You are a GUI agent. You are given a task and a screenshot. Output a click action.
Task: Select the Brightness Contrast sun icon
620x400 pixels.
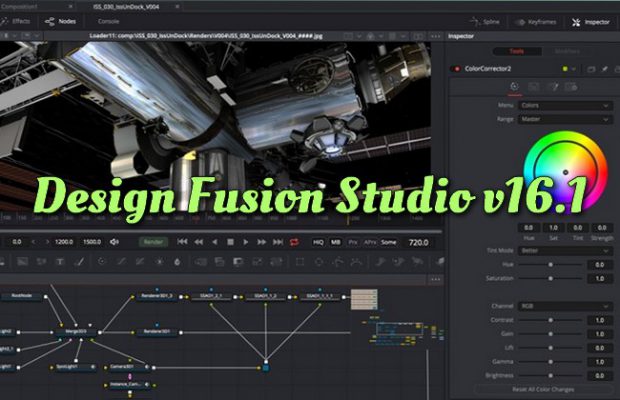[x=159, y=261]
